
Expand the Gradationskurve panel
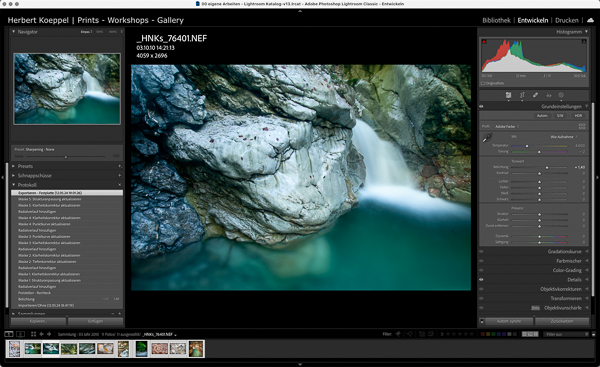click(587, 251)
